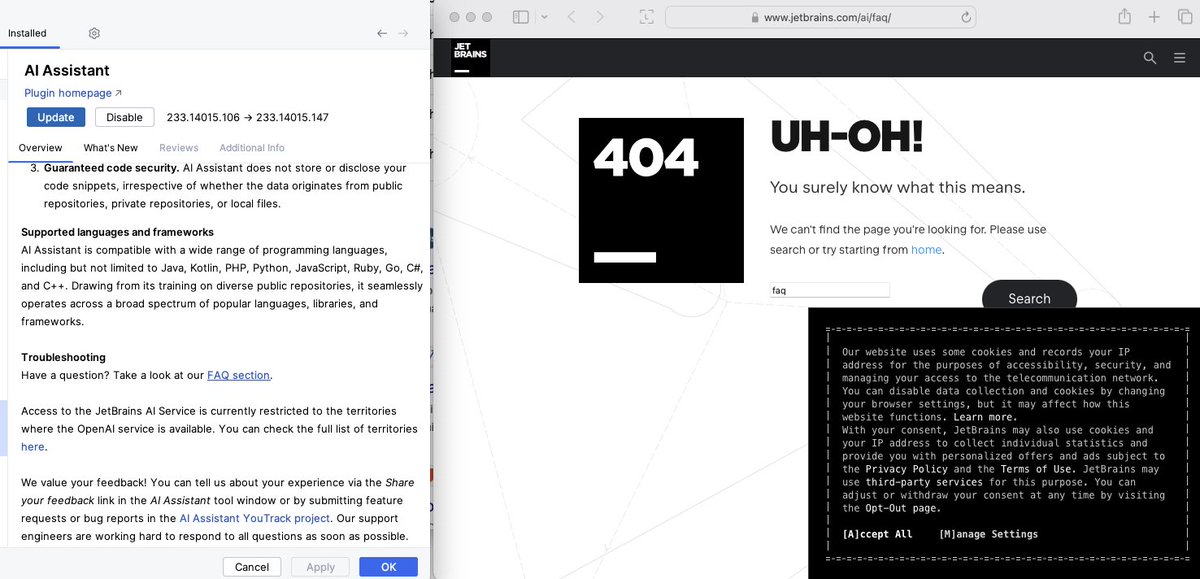This screenshot has height=579, width=1200.
Task: Open the What's New tab
Action: 111,148
